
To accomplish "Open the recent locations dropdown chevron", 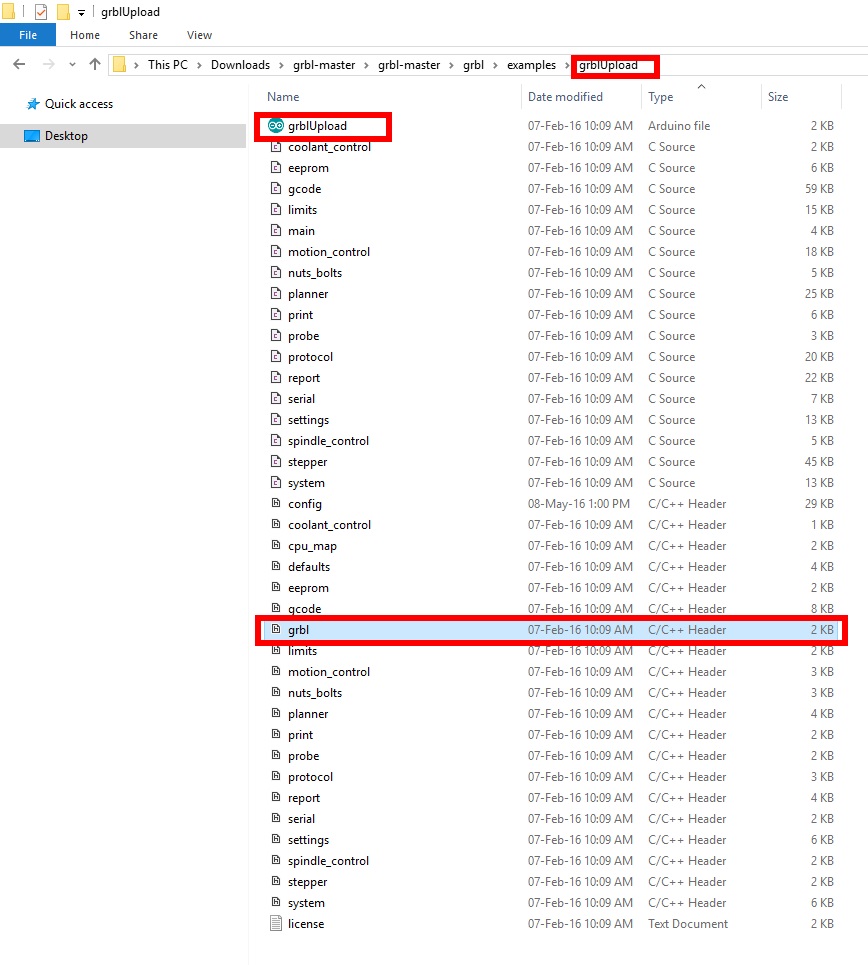I will coord(72,65).
